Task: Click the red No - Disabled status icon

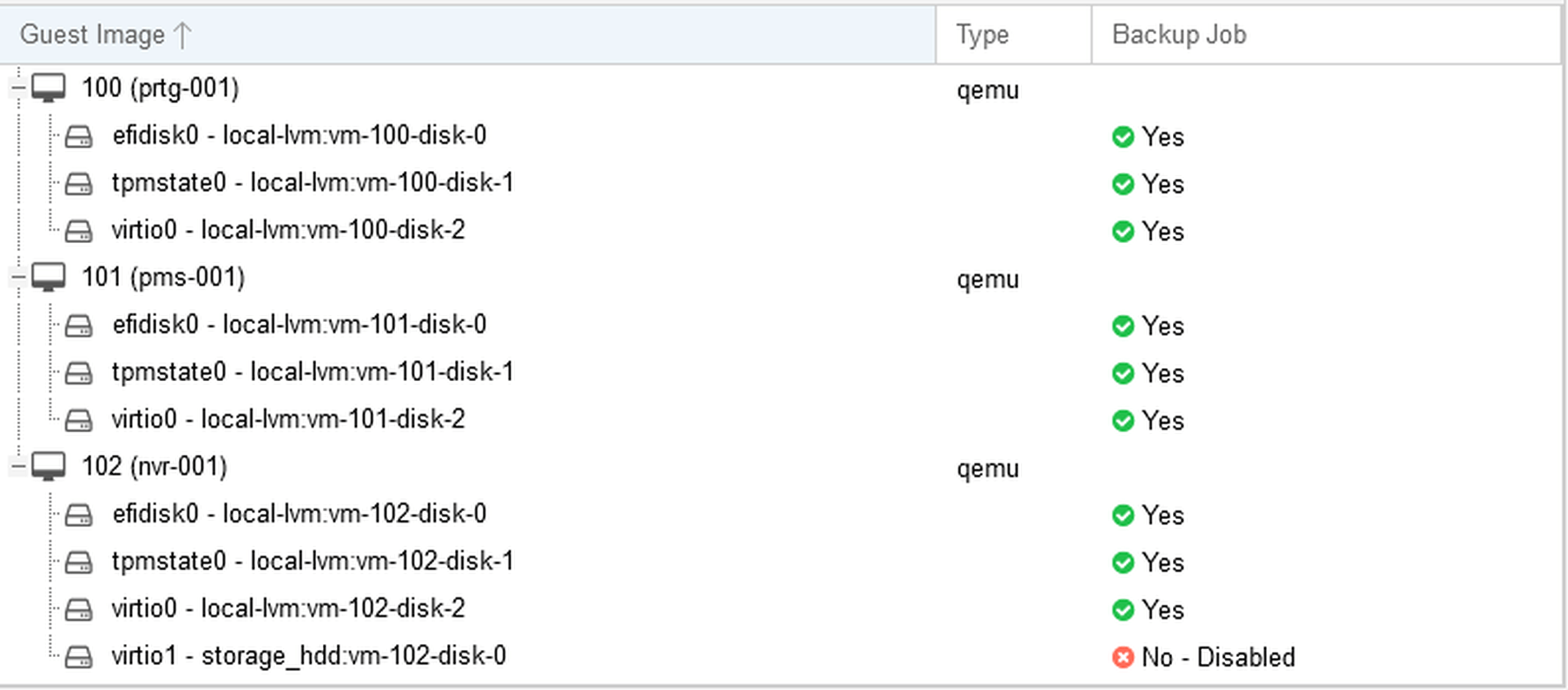Action: 1123,658
